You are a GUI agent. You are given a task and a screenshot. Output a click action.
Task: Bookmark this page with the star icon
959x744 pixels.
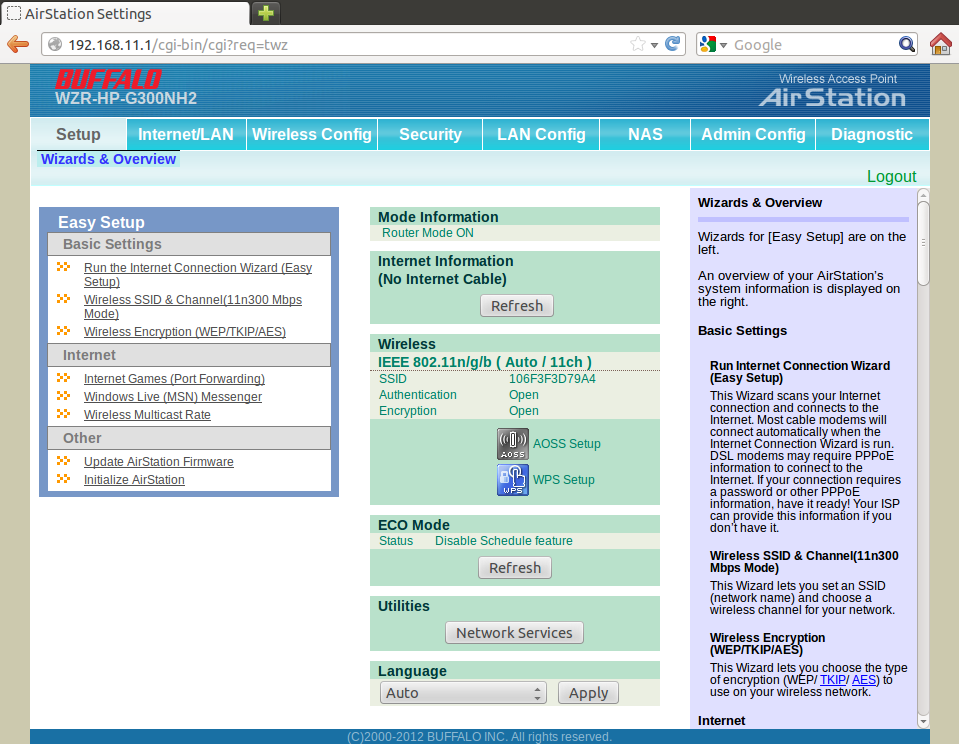pos(637,44)
